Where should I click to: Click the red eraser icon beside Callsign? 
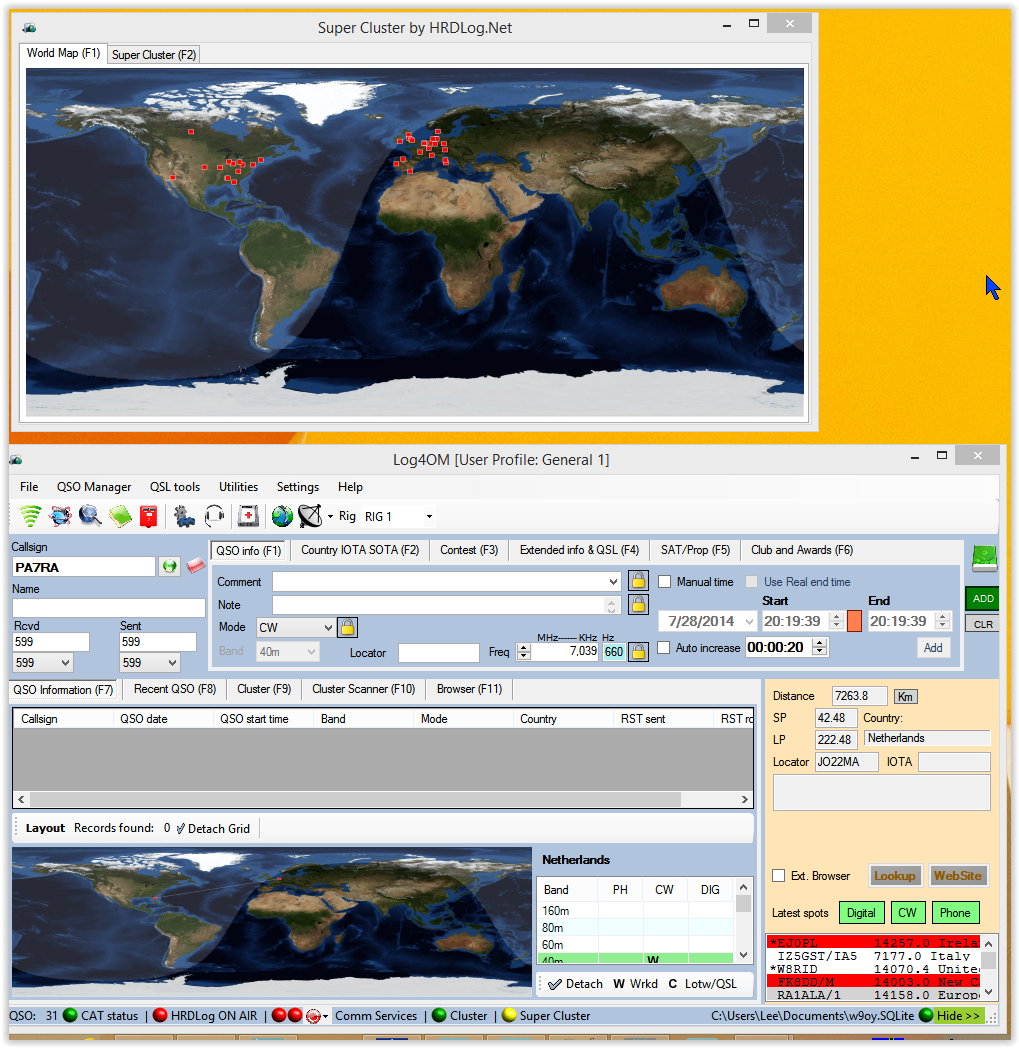(x=195, y=566)
